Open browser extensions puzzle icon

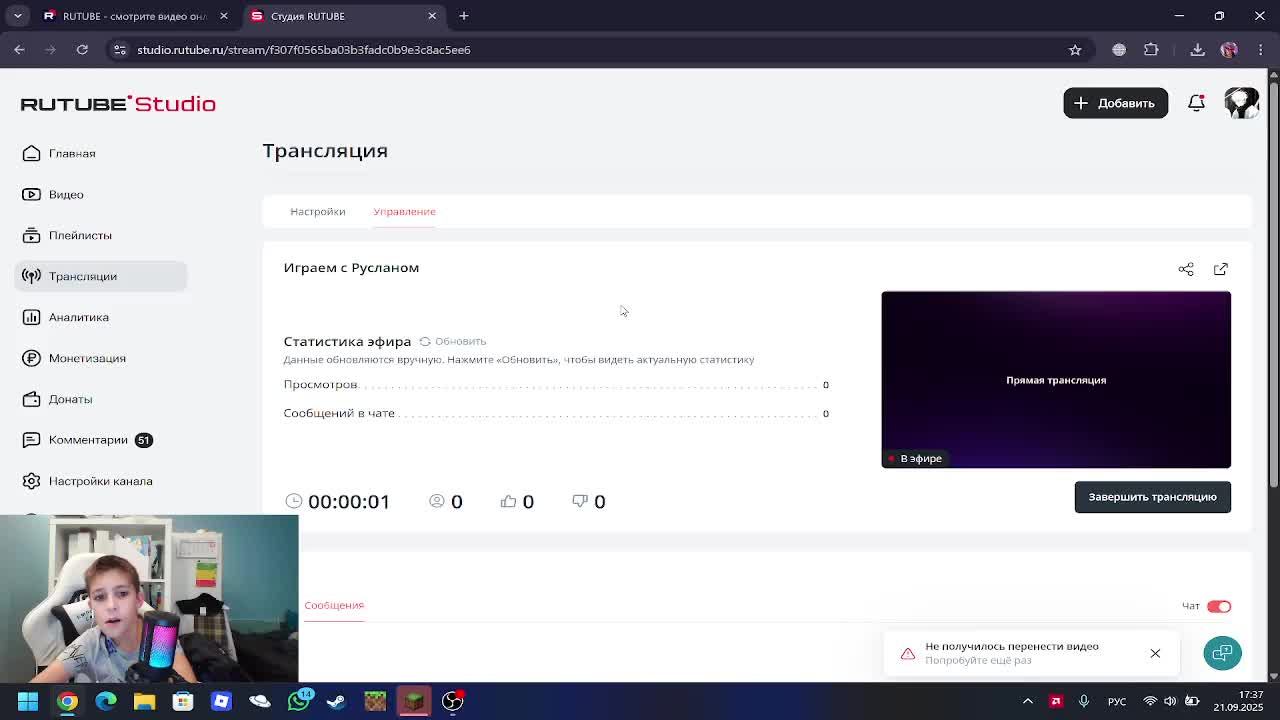[x=1151, y=50]
